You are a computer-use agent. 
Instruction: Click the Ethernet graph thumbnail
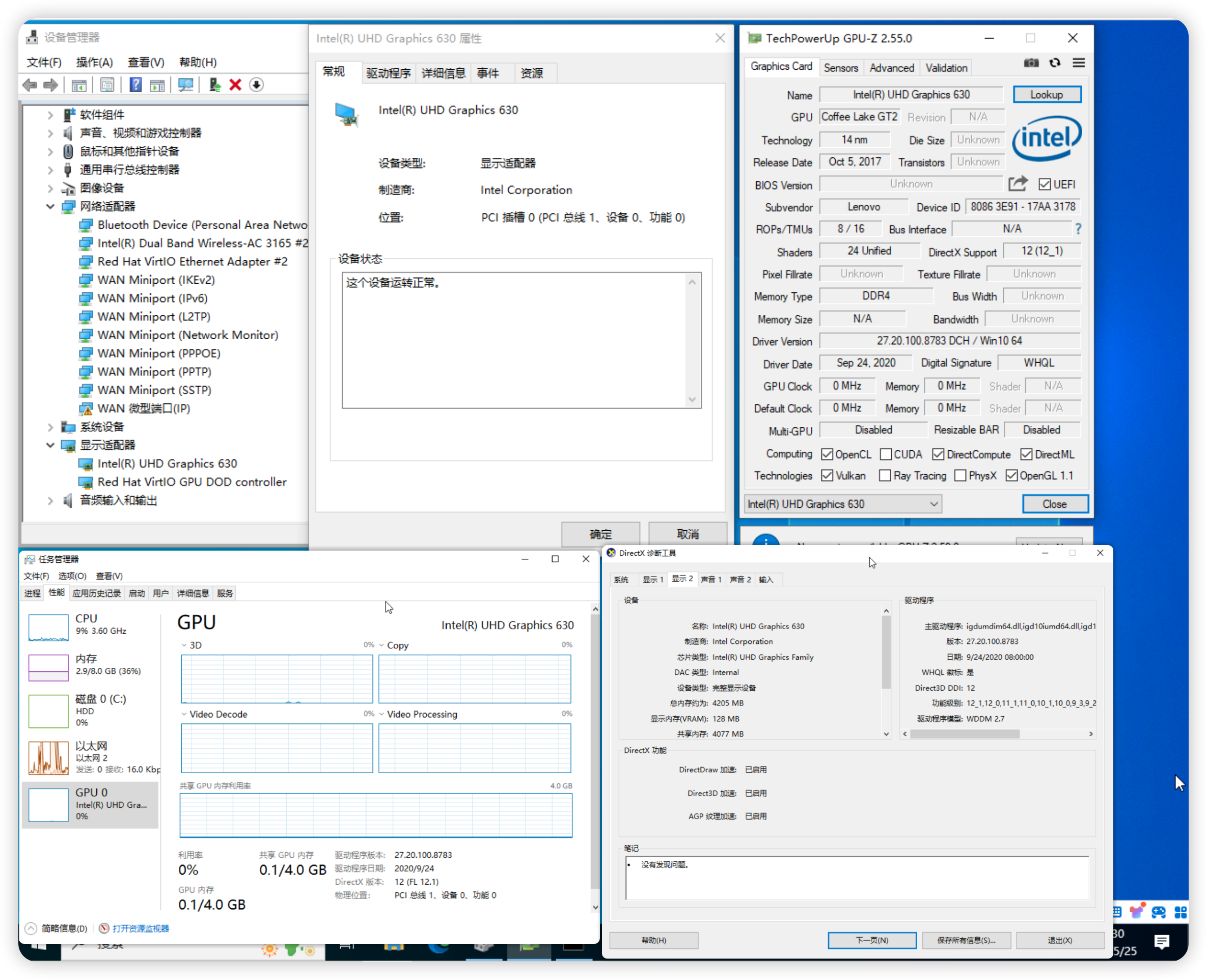48,758
